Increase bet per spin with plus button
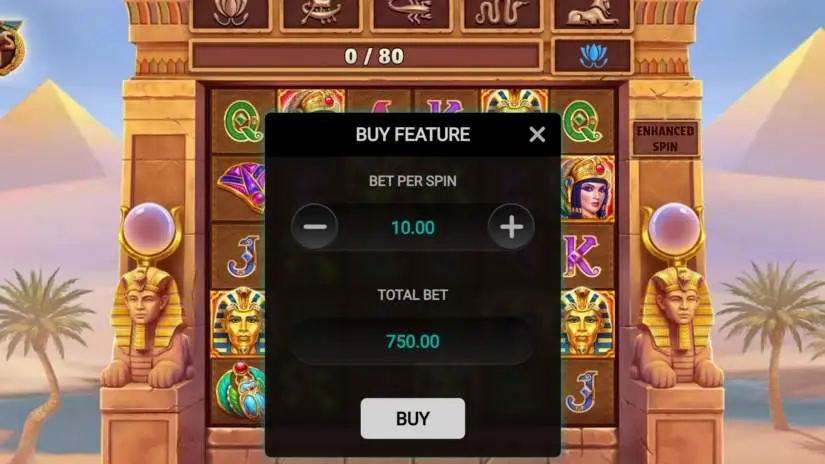The height and width of the screenshot is (464, 825). coord(511,227)
